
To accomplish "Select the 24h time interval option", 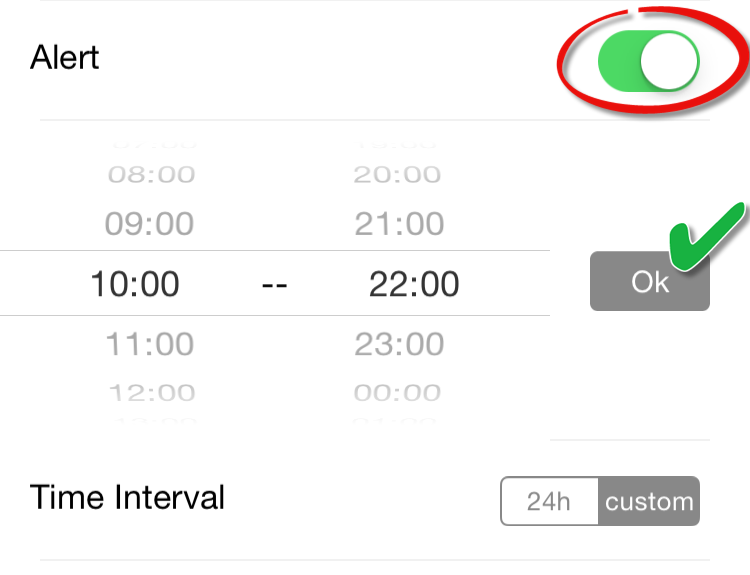I will [x=549, y=501].
